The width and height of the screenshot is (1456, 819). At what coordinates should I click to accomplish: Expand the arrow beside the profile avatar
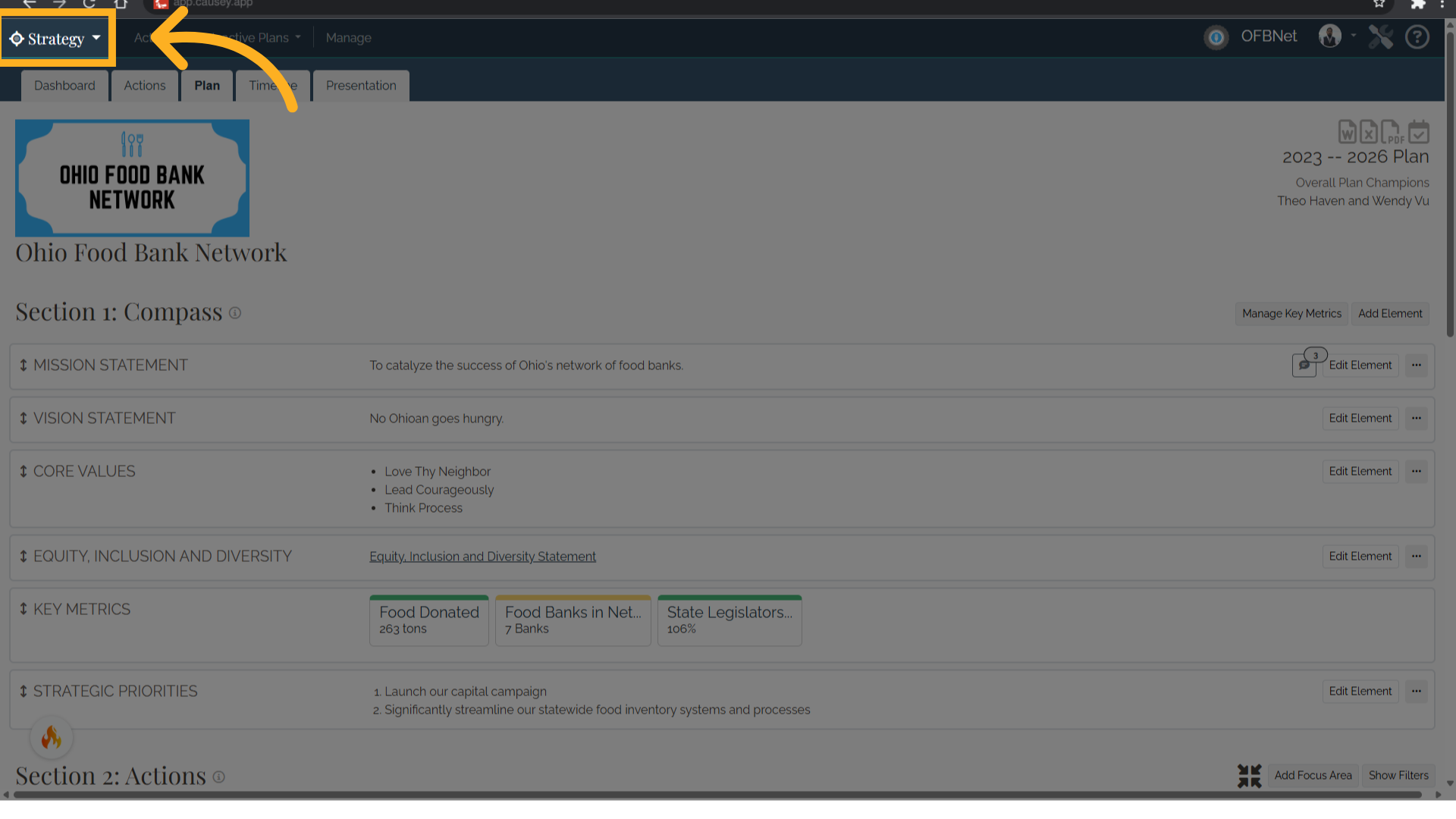[1354, 35]
